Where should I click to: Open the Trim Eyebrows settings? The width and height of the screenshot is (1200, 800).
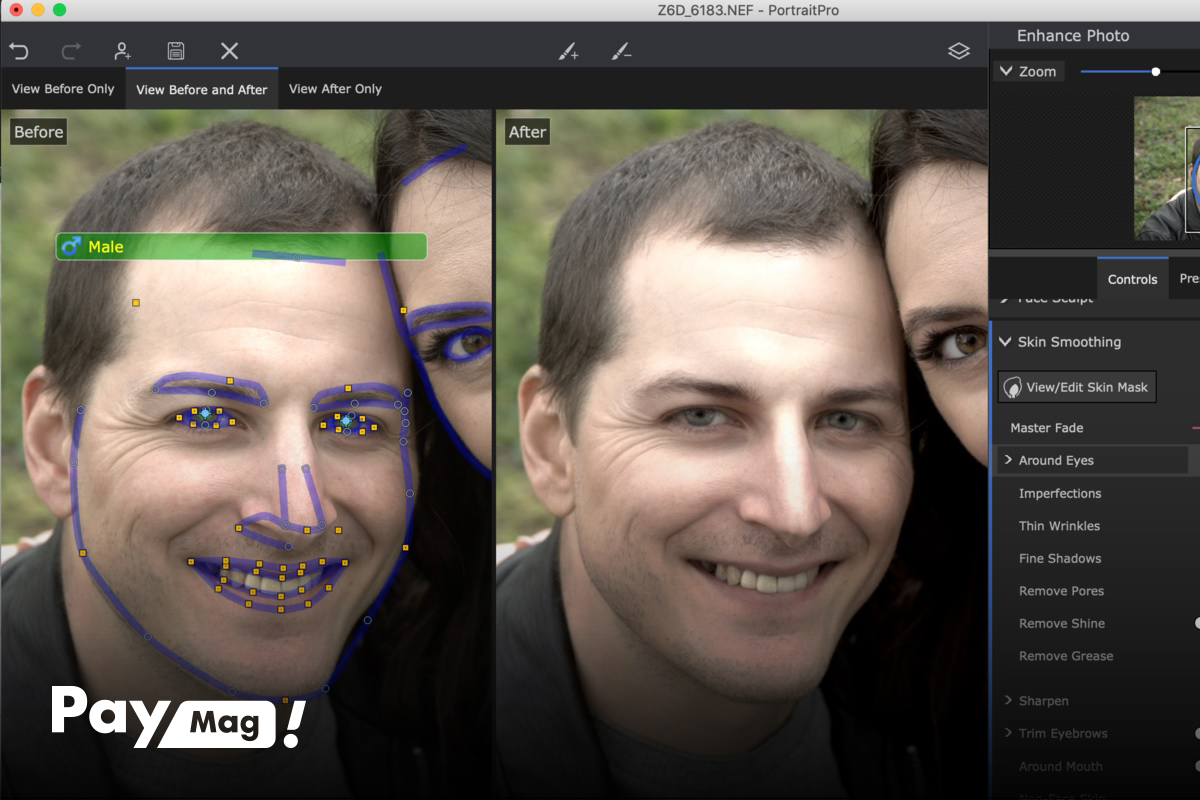[x=1062, y=733]
